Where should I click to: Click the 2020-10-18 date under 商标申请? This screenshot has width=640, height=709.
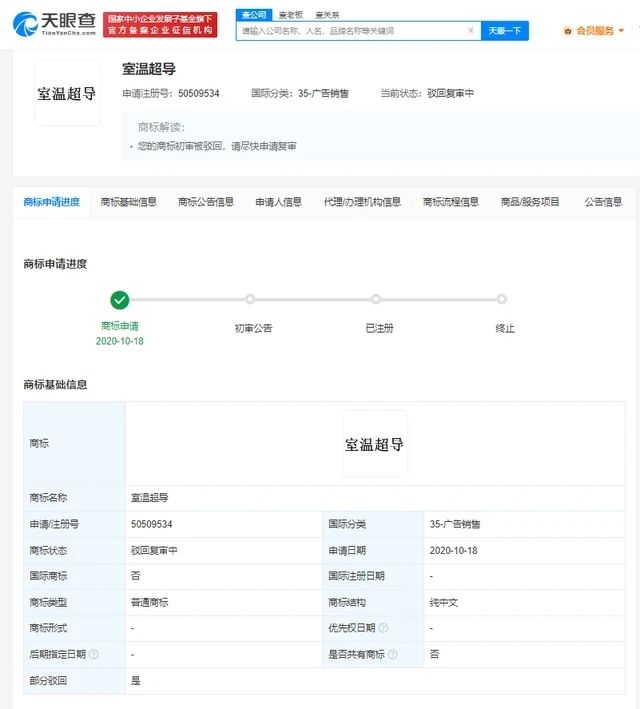[x=119, y=341]
